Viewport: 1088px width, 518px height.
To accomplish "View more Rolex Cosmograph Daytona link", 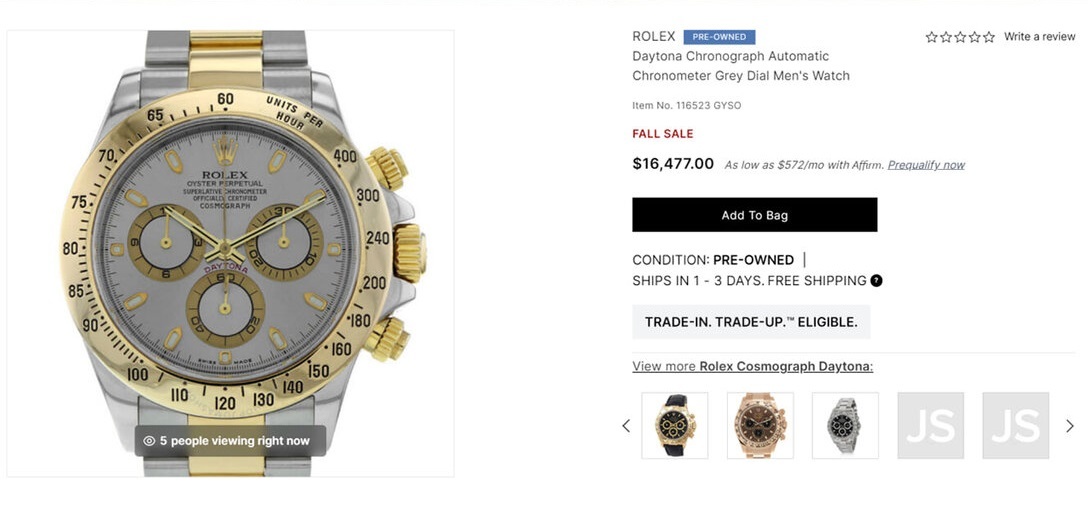I will click(x=752, y=367).
